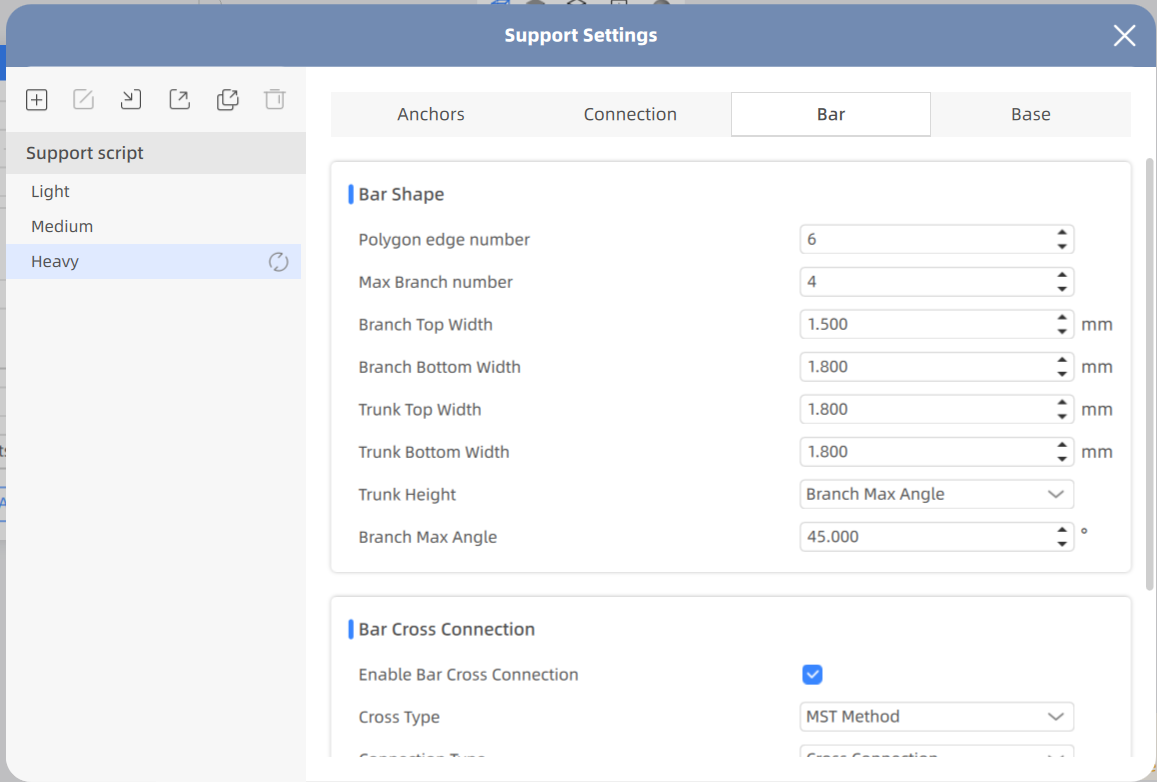Click the Branch Top Width field
The height and width of the screenshot is (782, 1157).
click(925, 325)
